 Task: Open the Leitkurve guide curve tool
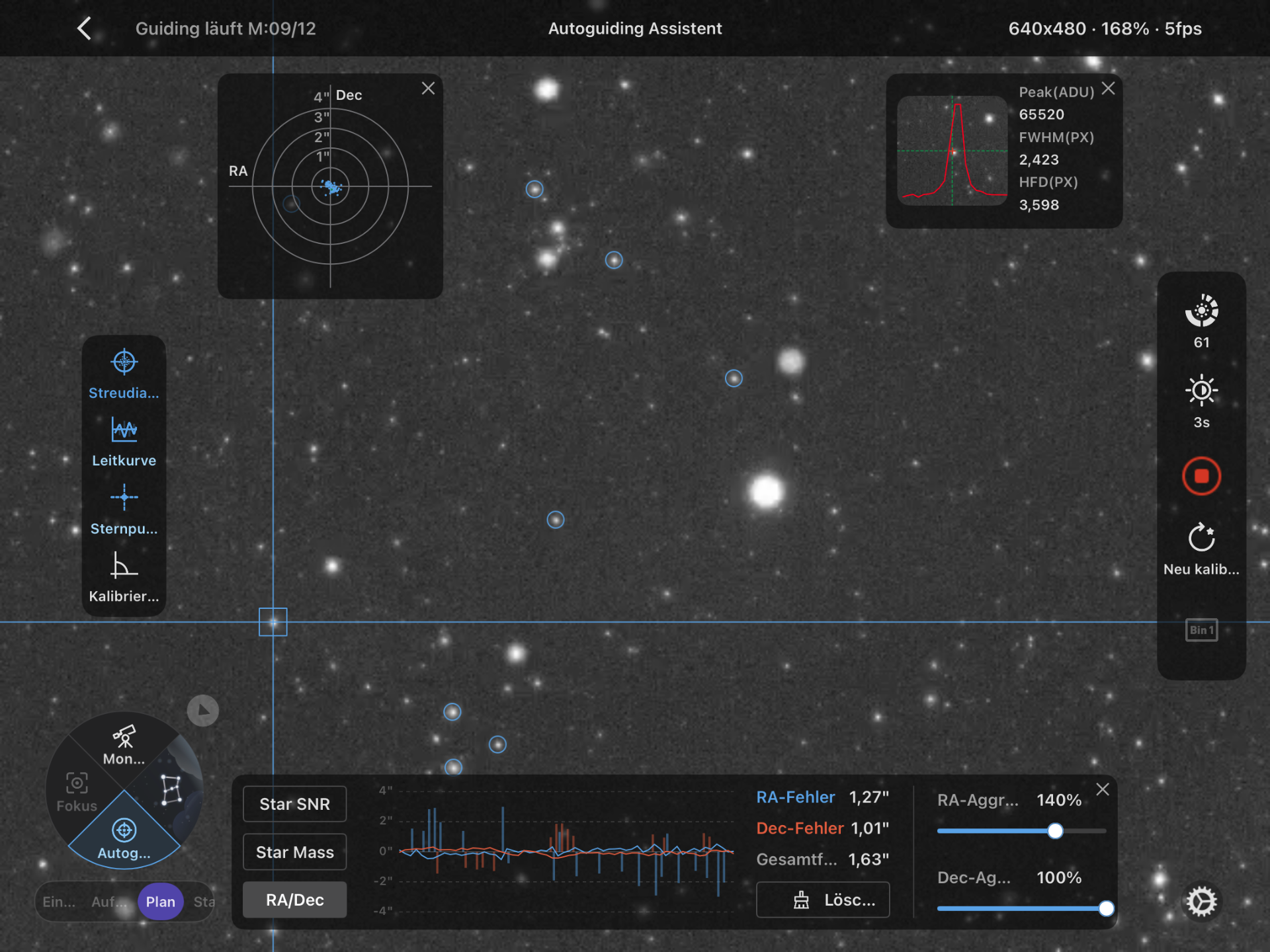pyautogui.click(x=124, y=442)
